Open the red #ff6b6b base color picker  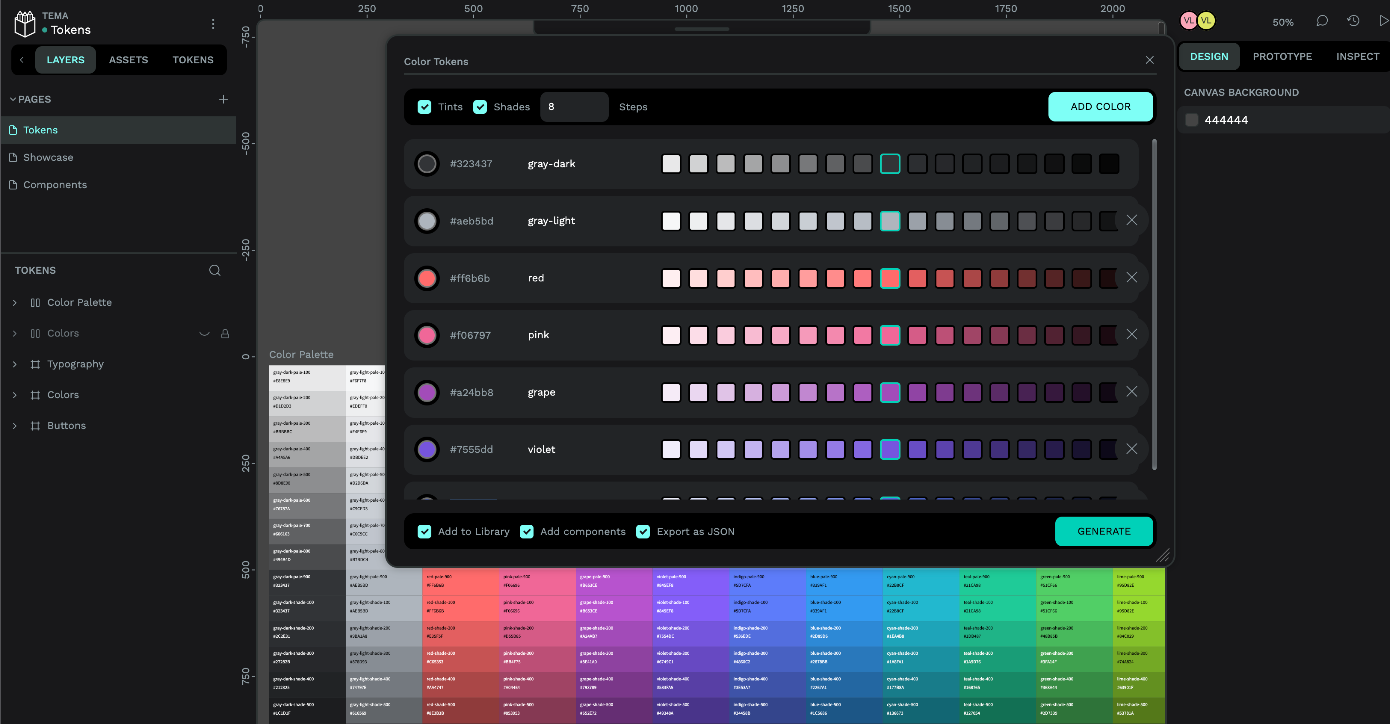coord(427,278)
